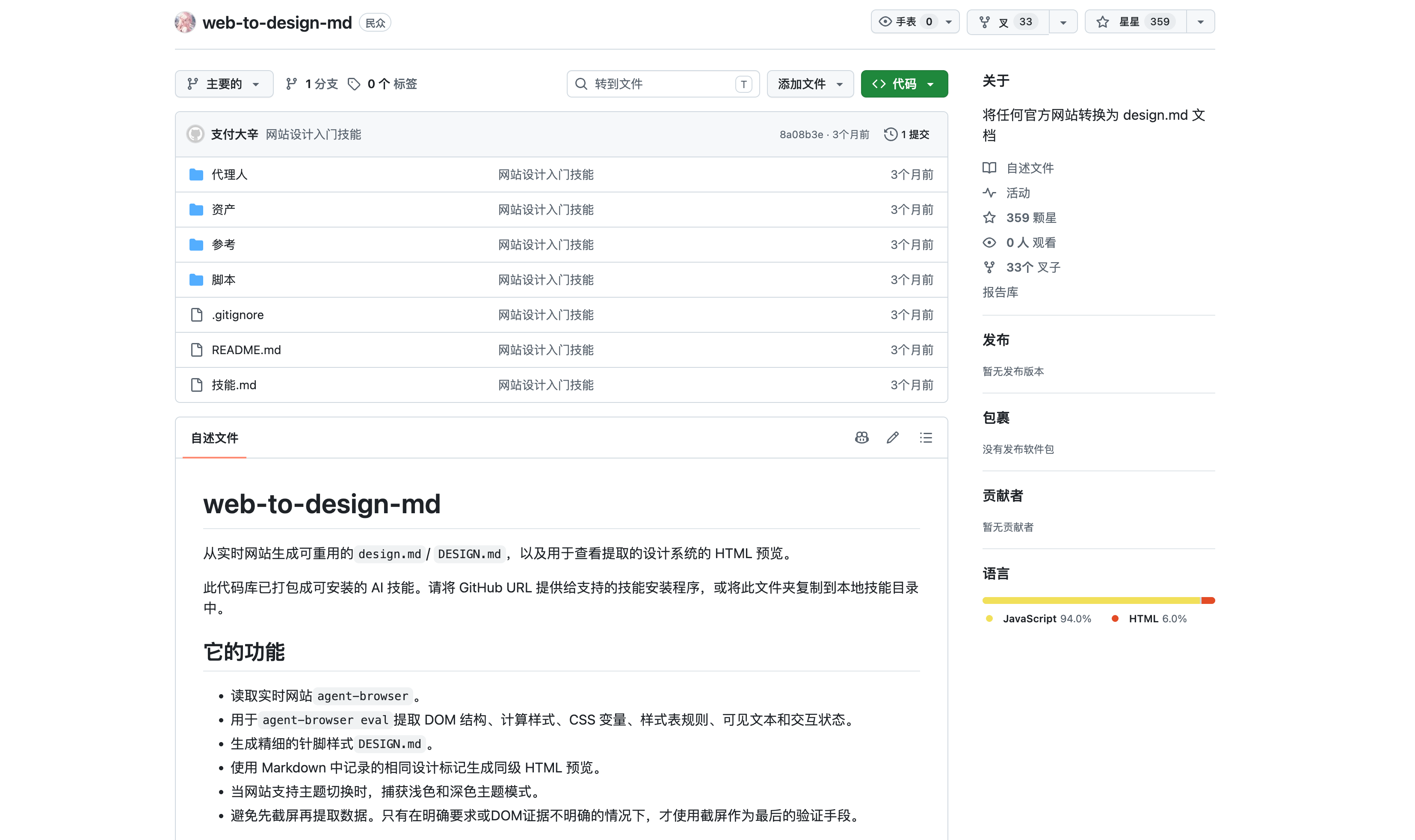Viewport: 1415px width, 840px height.
Task: Open the README.md file
Action: pyautogui.click(x=246, y=350)
